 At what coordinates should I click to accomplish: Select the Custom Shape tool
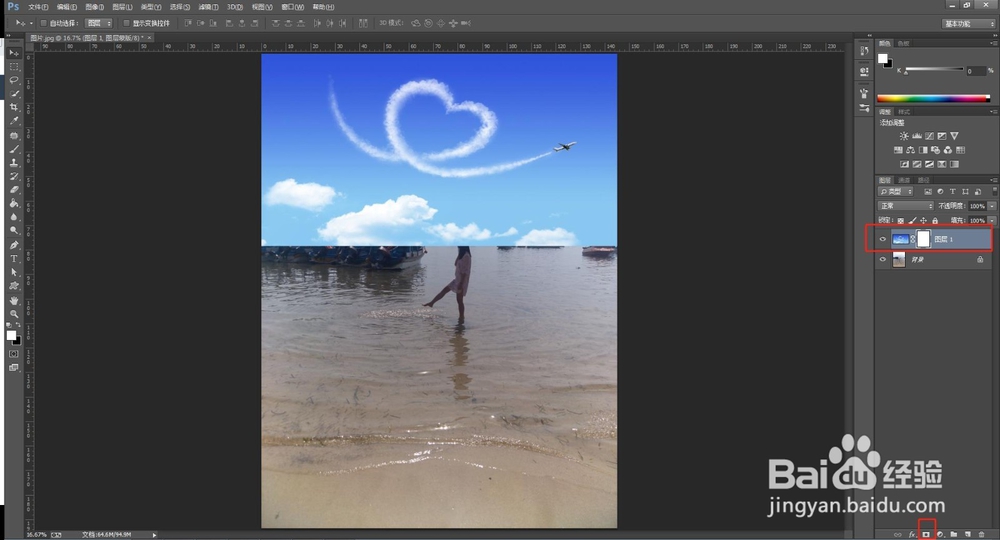point(14,286)
